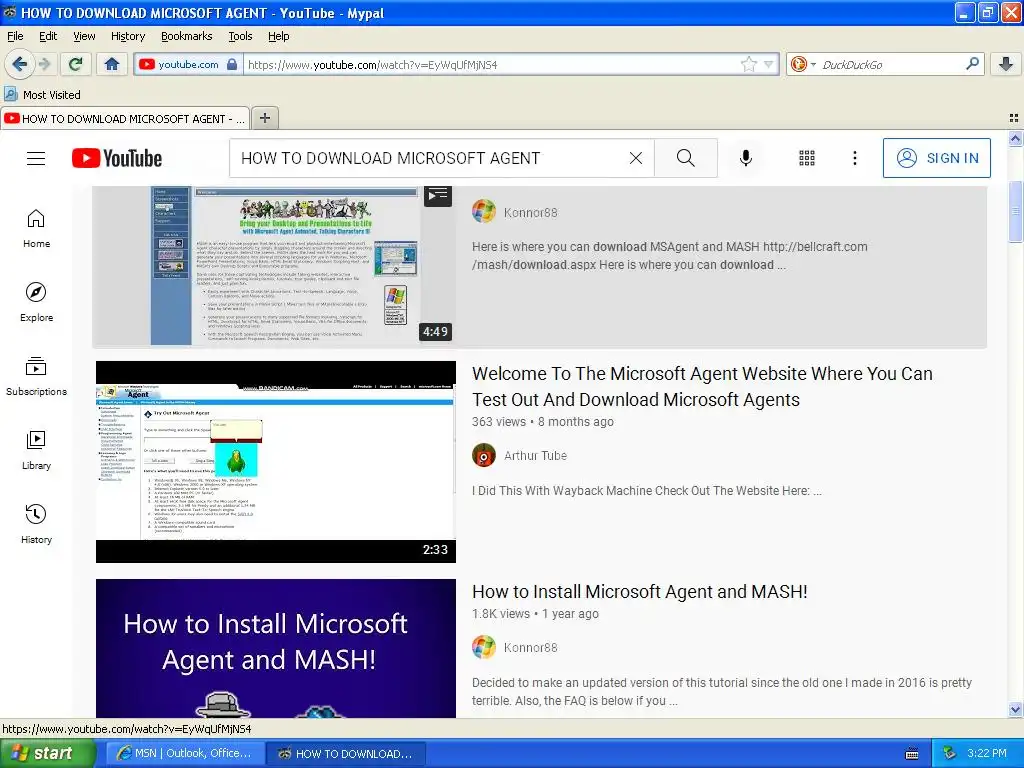The height and width of the screenshot is (768, 1024).
Task: Click Arthur Tube channel avatar
Action: point(484,455)
